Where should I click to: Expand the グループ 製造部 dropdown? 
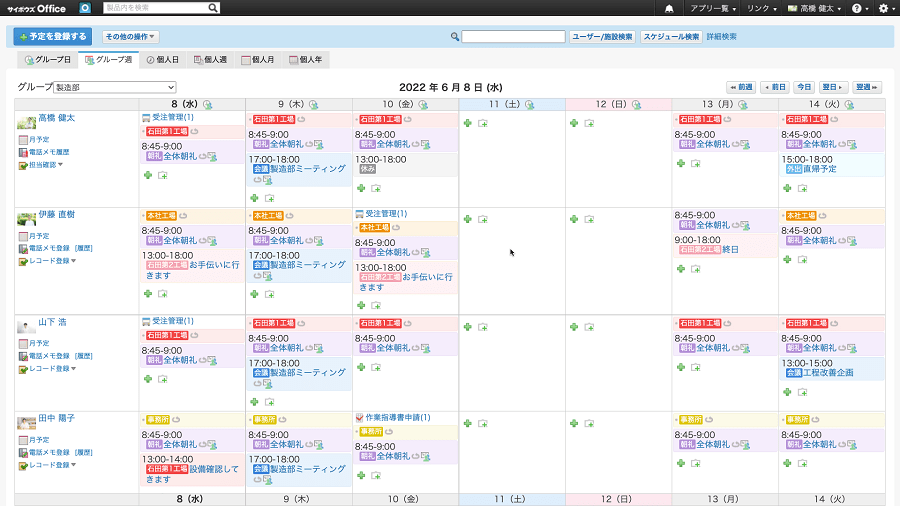click(115, 87)
